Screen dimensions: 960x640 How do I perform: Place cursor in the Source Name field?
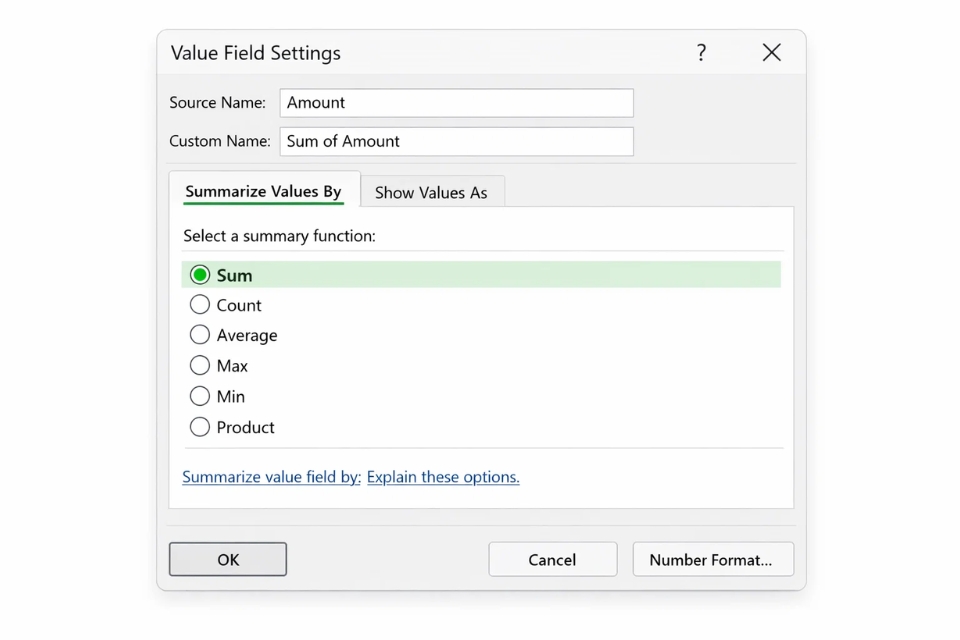[x=456, y=103]
